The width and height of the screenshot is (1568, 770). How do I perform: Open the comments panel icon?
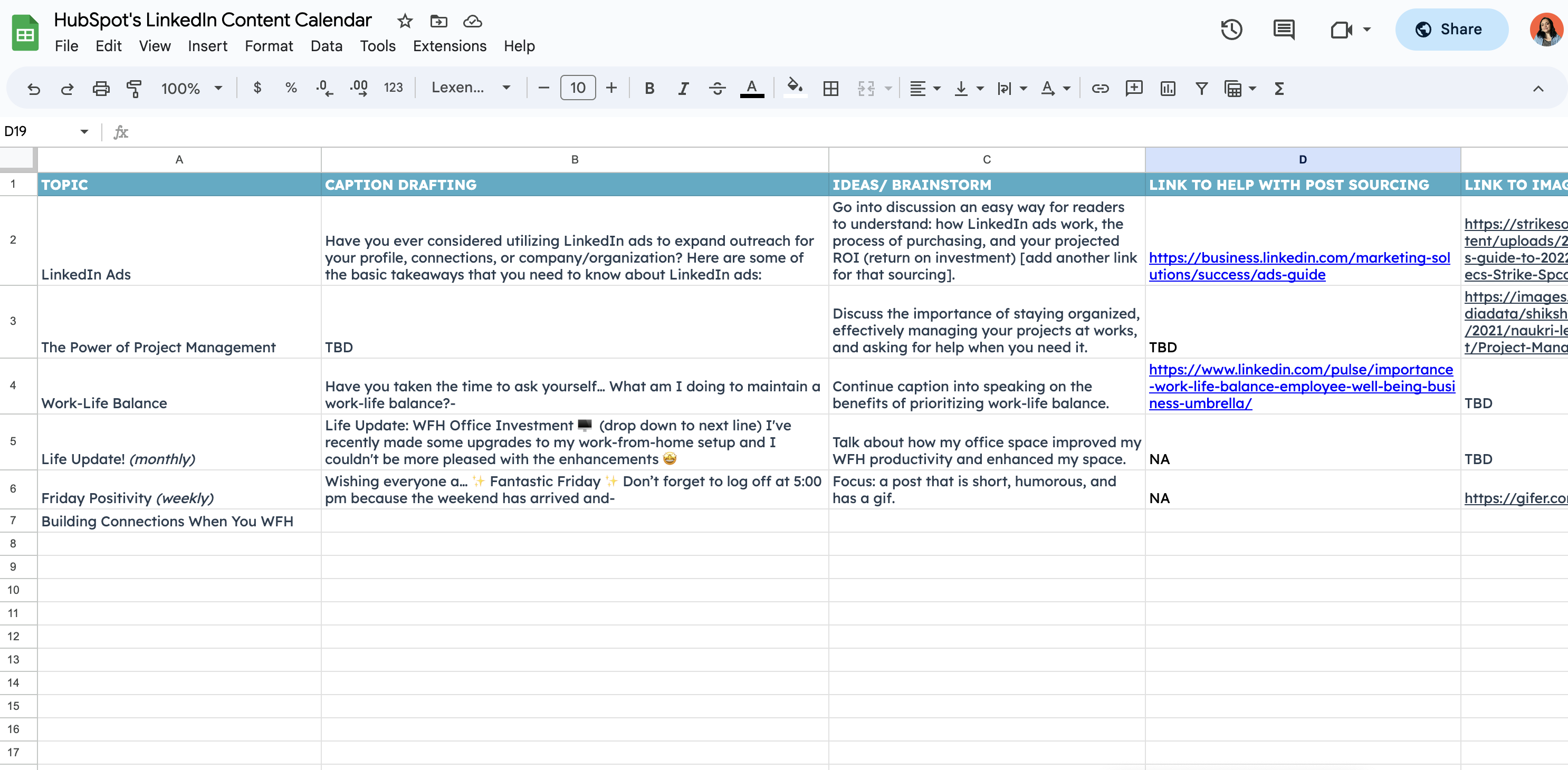(1284, 29)
